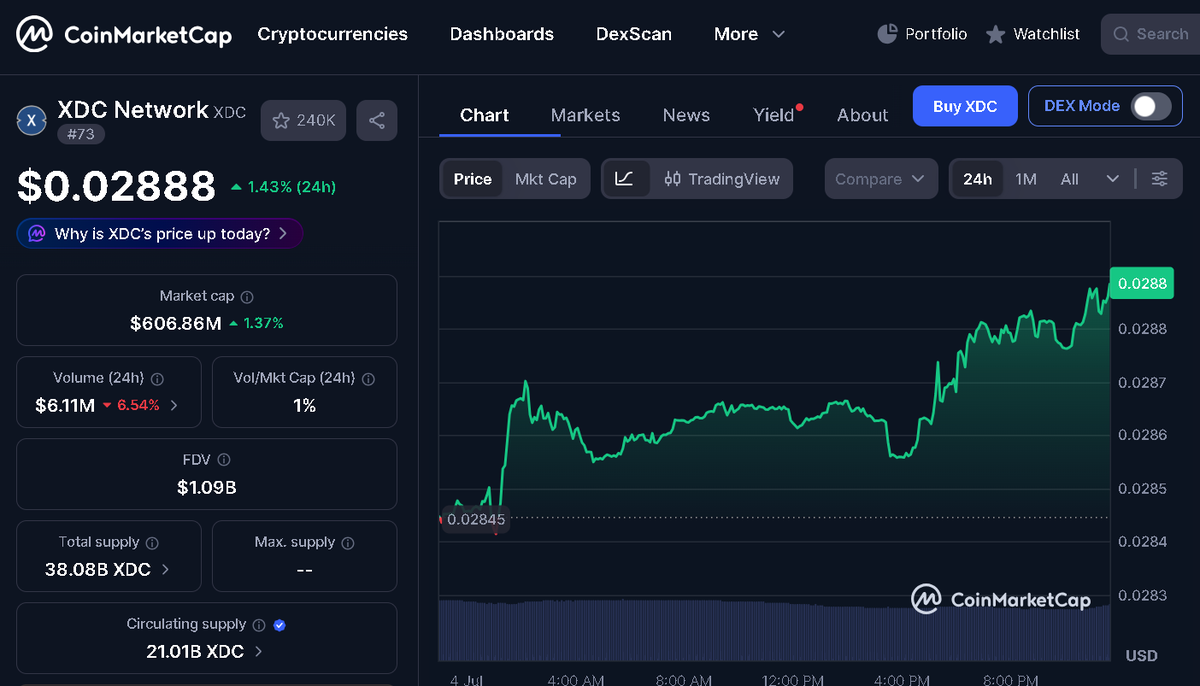Click verified badge next to Circulating supply
The image size is (1200, 686).
280,625
